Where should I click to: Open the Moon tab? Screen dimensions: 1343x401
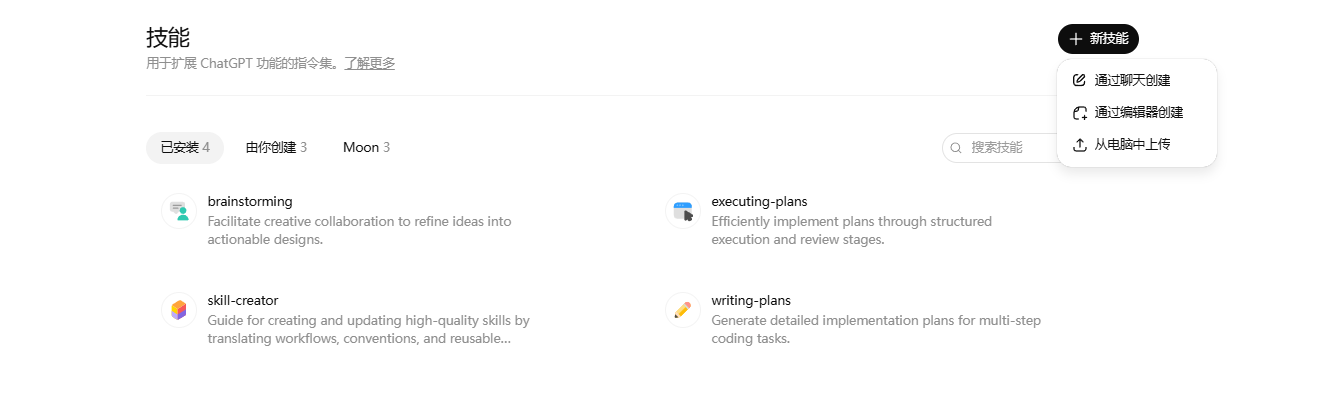(x=366, y=148)
